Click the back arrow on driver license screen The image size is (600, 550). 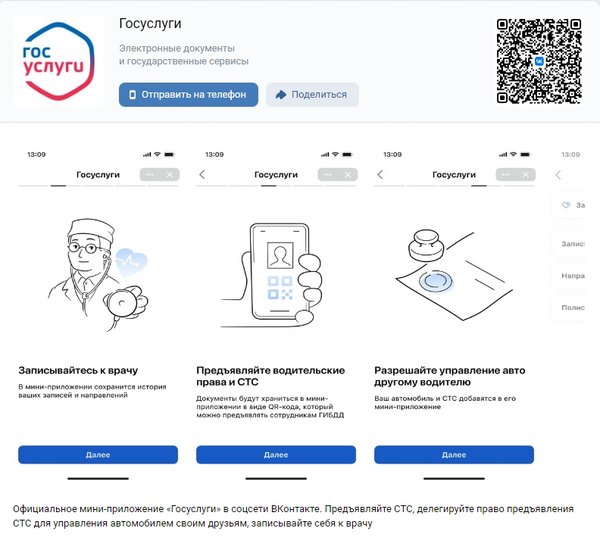(202, 175)
